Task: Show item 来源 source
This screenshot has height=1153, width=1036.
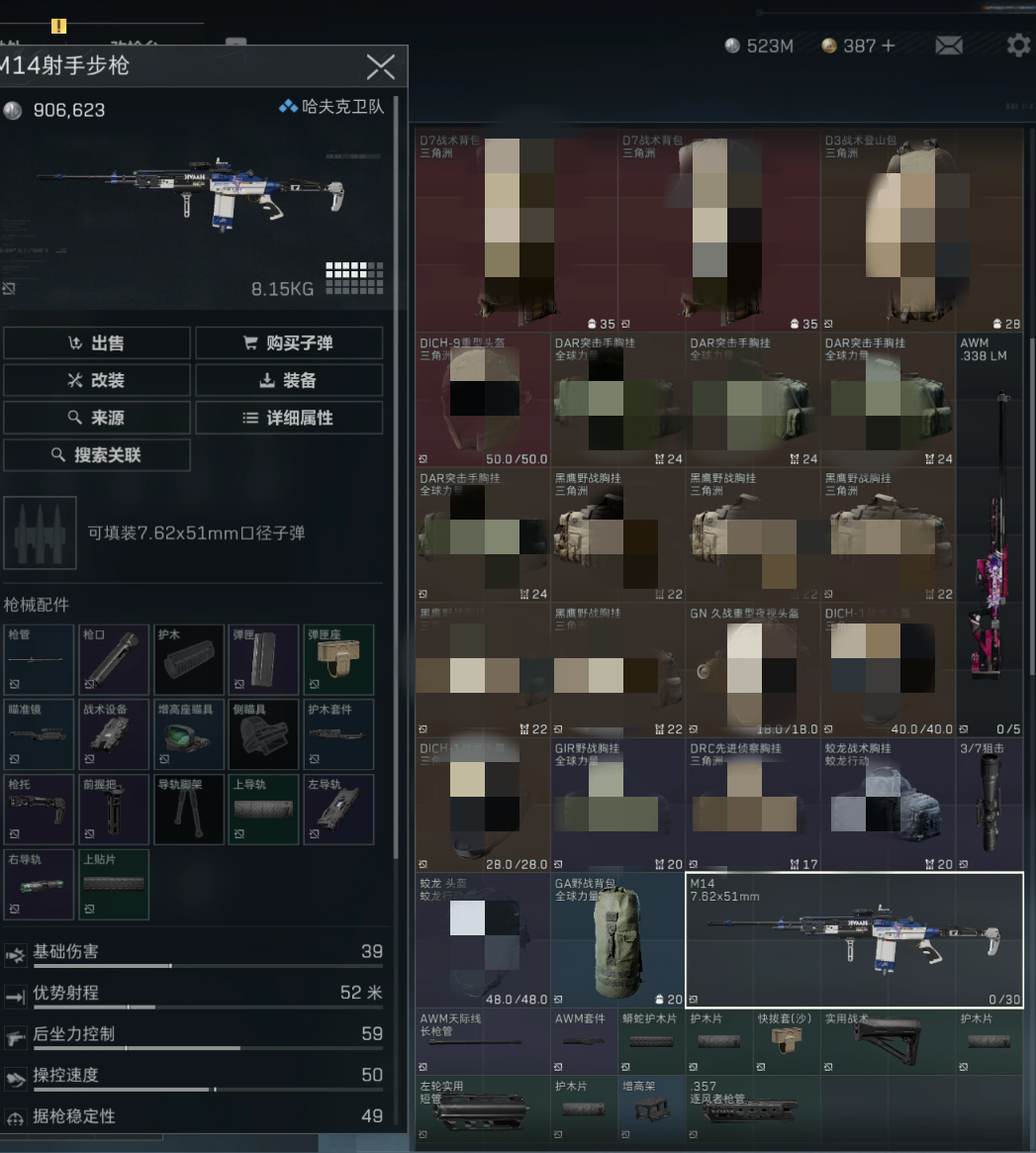Action: click(97, 418)
